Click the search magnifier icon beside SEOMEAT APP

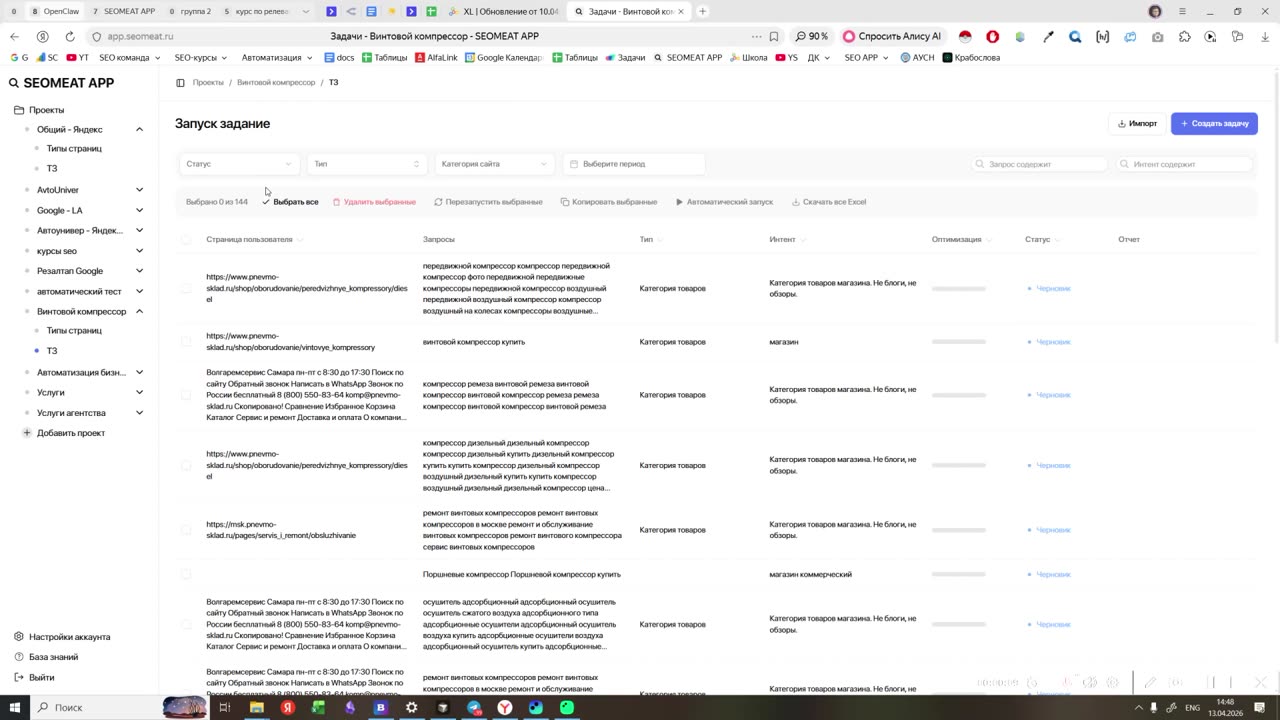[14, 83]
